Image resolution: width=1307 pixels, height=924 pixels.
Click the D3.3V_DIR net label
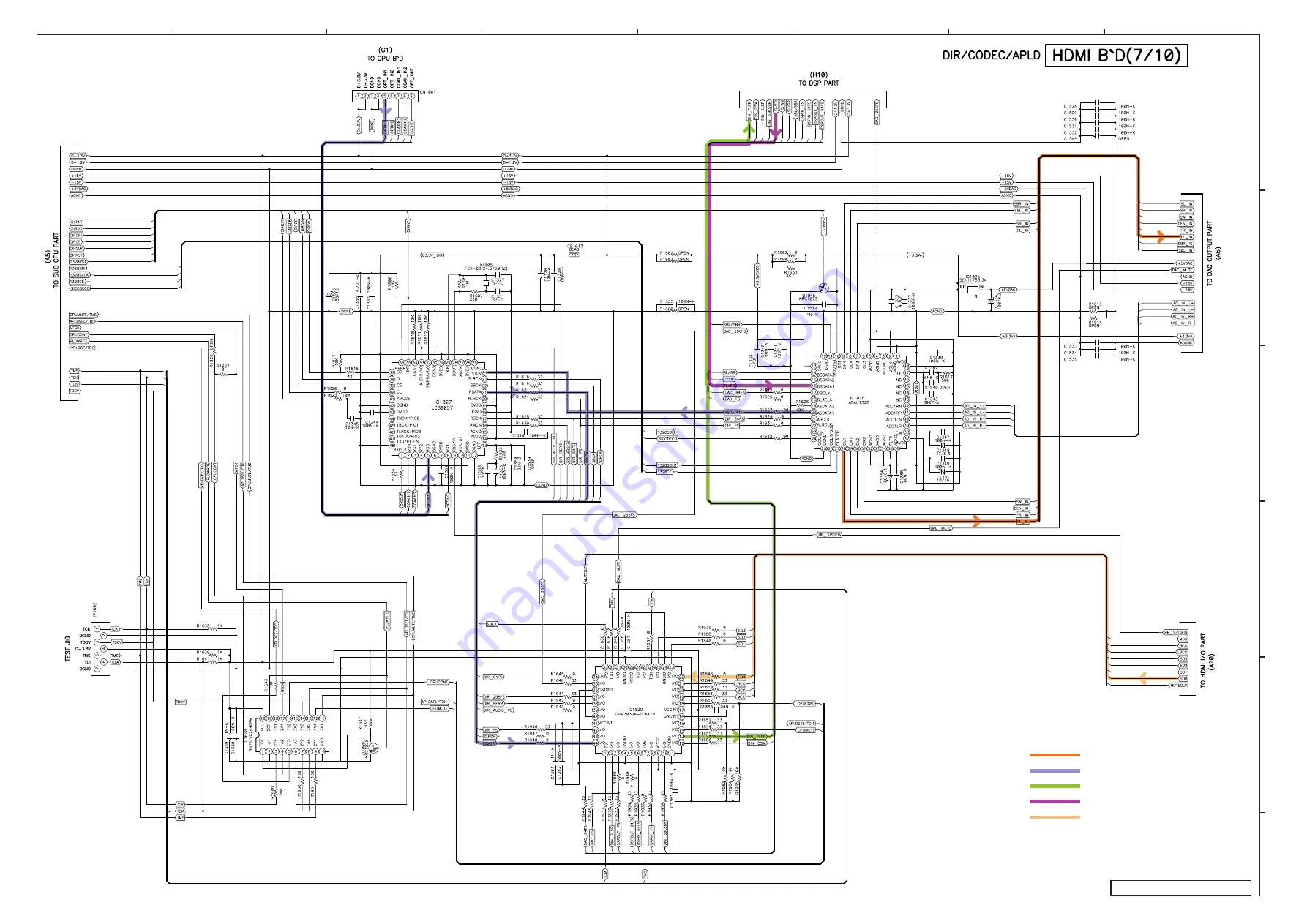pyautogui.click(x=432, y=255)
